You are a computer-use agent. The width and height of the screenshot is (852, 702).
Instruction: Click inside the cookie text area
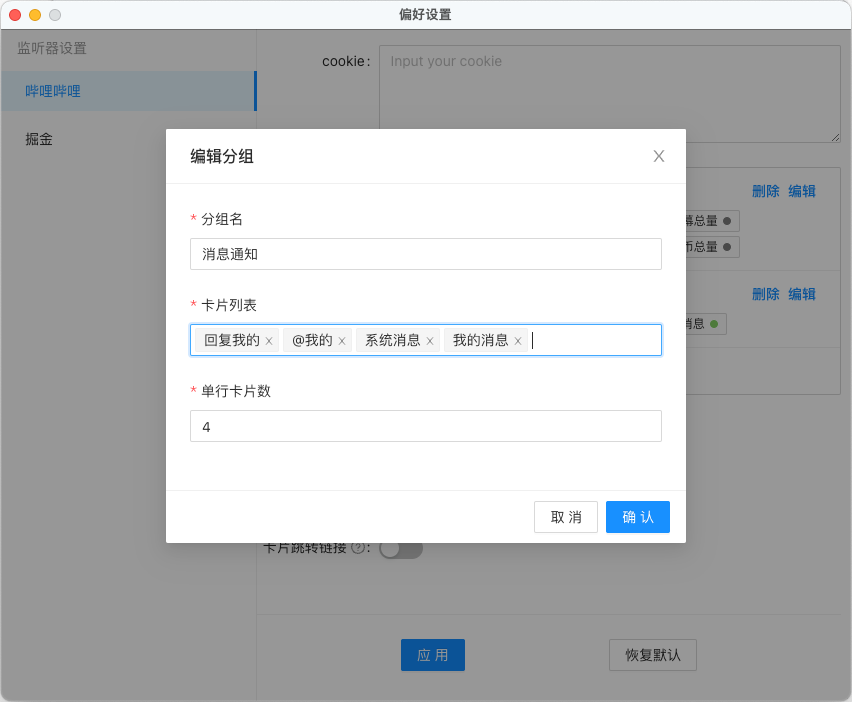click(609, 94)
